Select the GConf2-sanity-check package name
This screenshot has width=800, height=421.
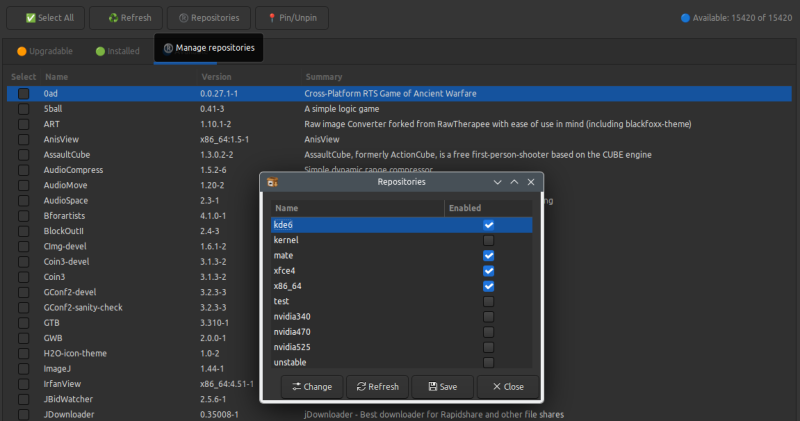point(83,308)
